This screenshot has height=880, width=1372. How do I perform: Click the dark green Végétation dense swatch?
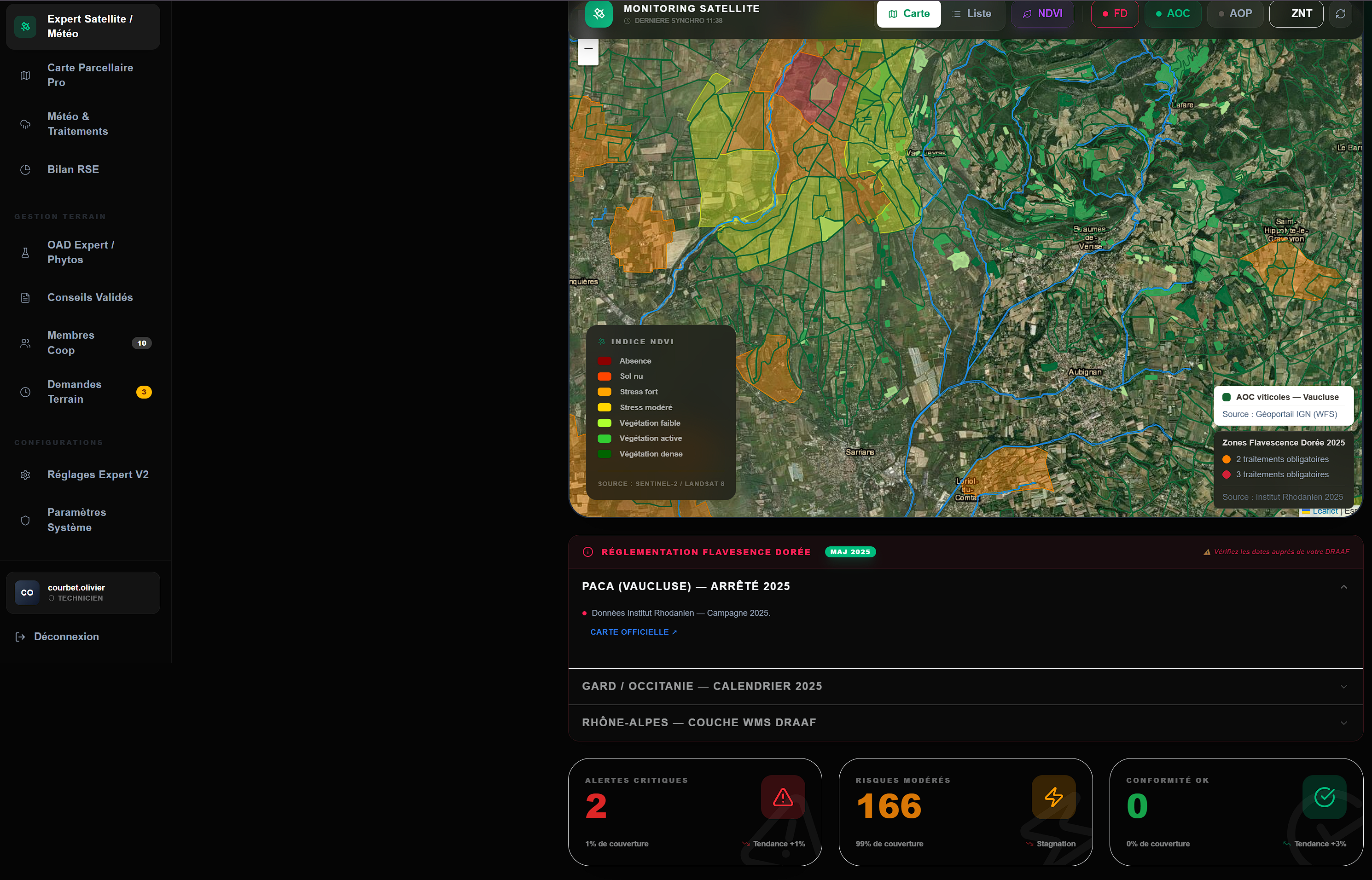click(x=604, y=454)
